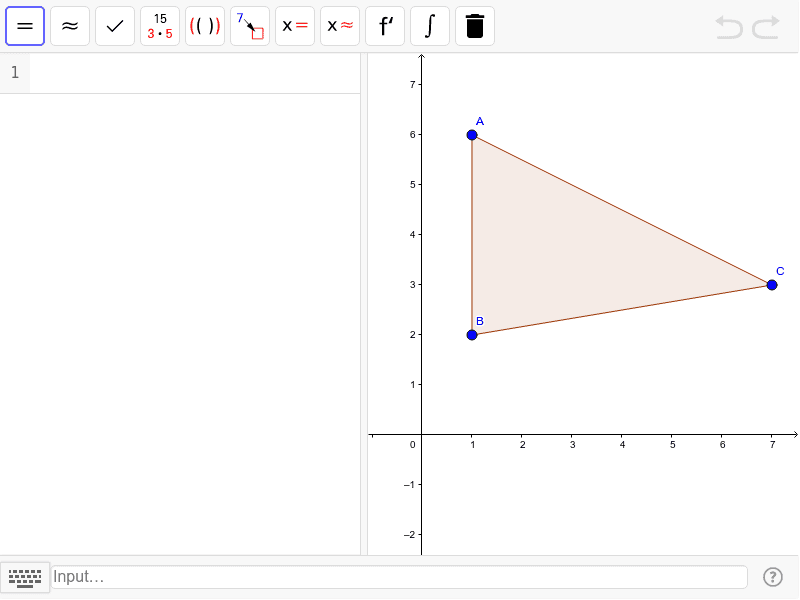Click the label A near the top vertex
Image resolution: width=800 pixels, height=600 pixels.
pyautogui.click(x=480, y=121)
